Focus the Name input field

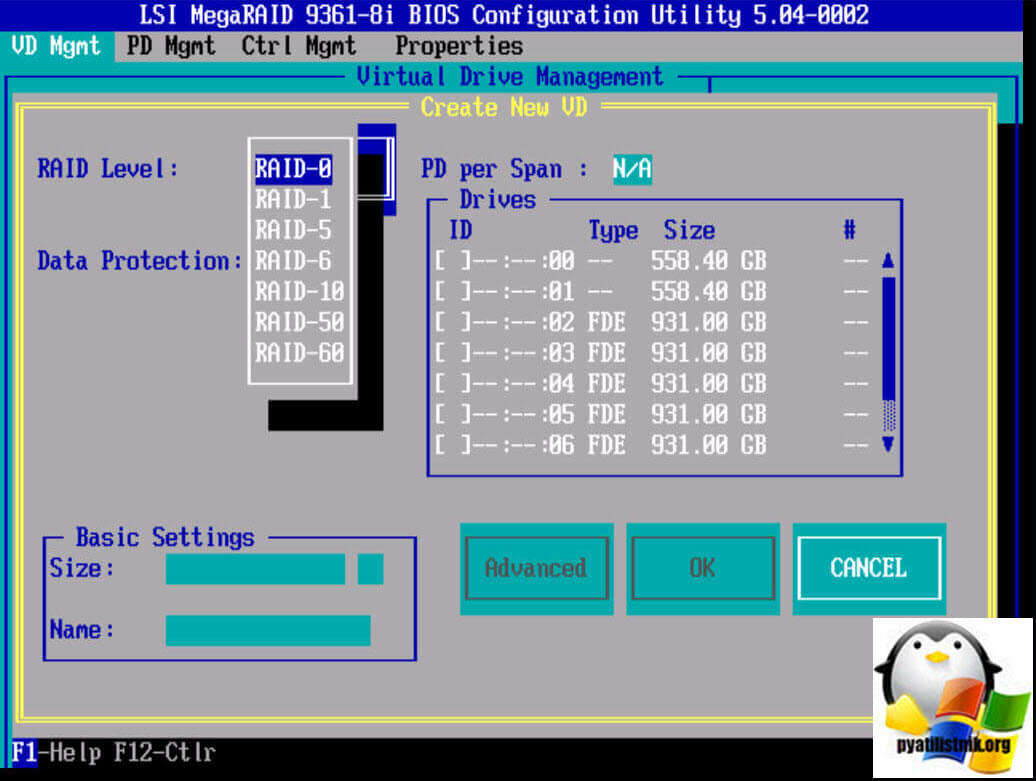(x=268, y=630)
